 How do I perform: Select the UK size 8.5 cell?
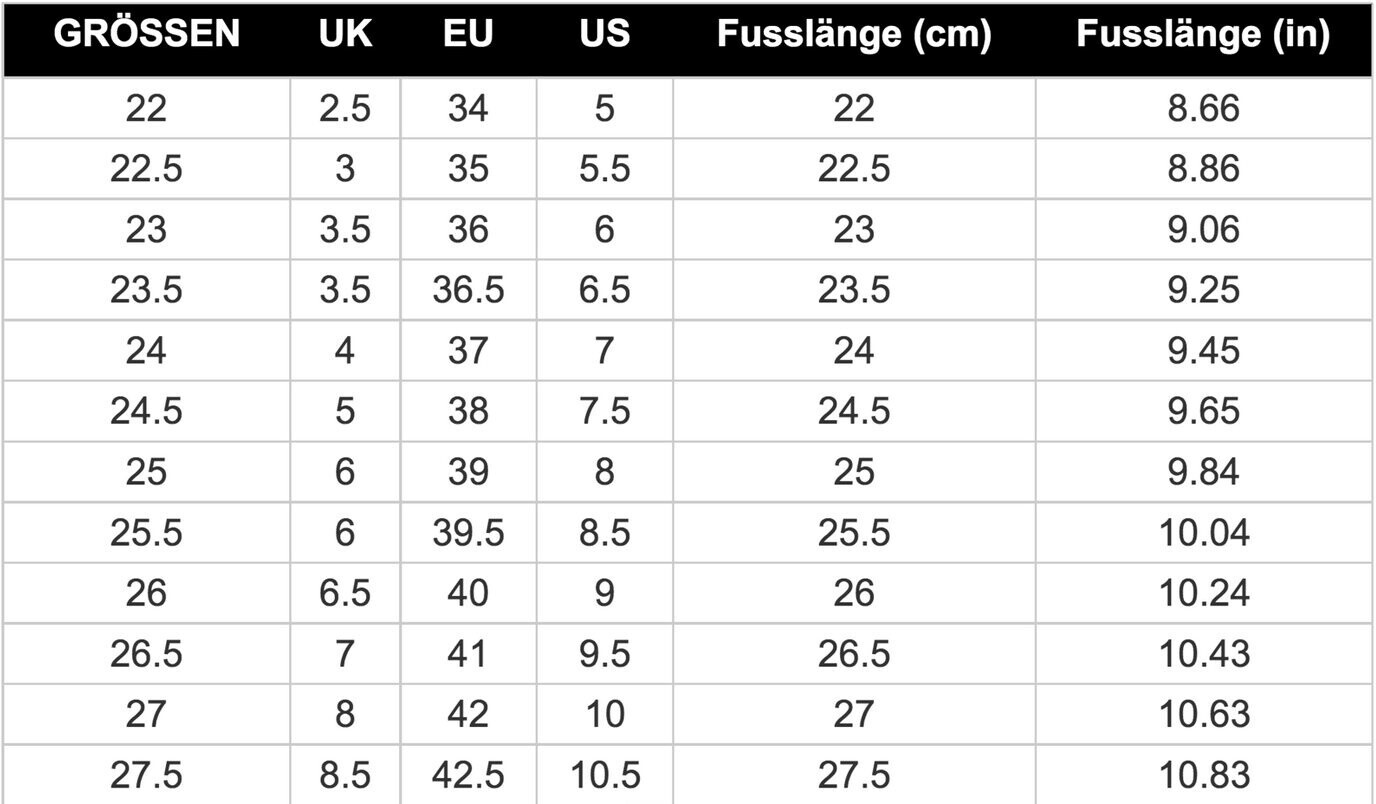pyautogui.click(x=345, y=775)
